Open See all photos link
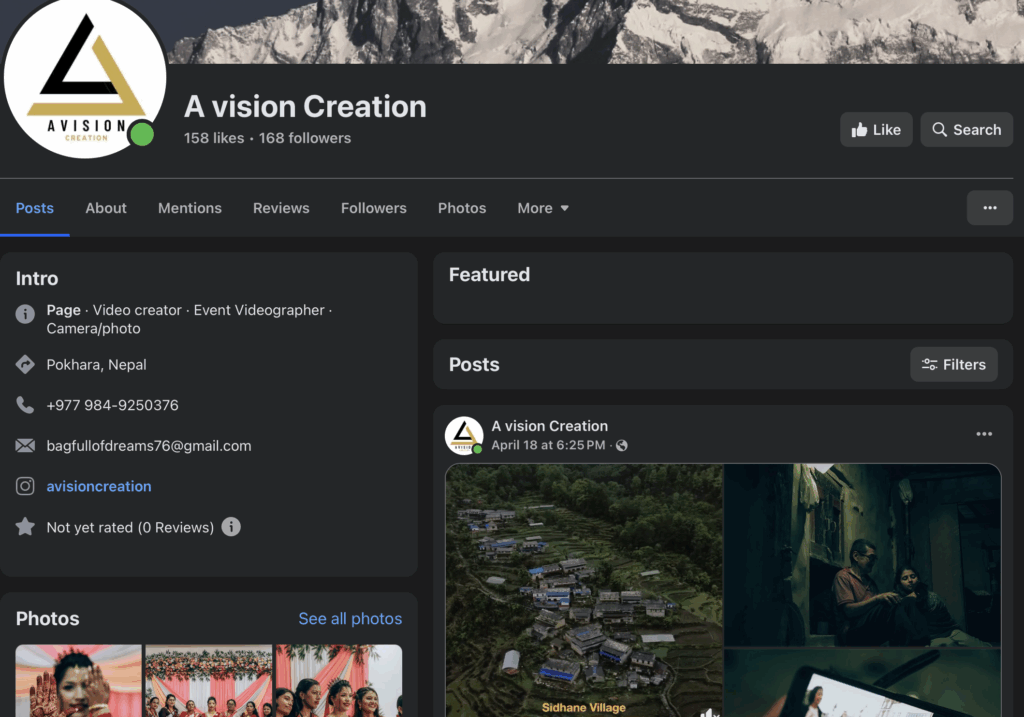The width and height of the screenshot is (1024, 717). coord(350,618)
